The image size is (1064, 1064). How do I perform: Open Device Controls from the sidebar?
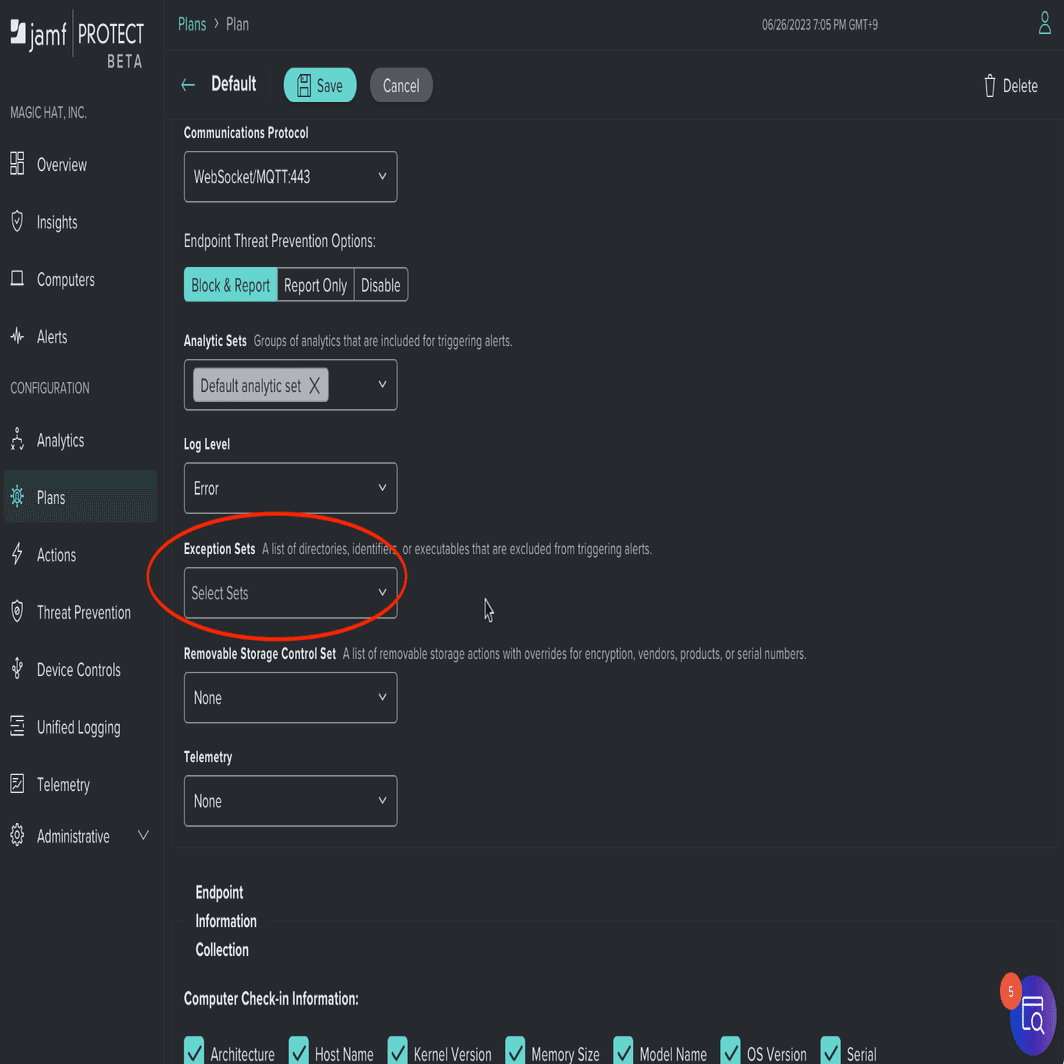tap(16, 669)
